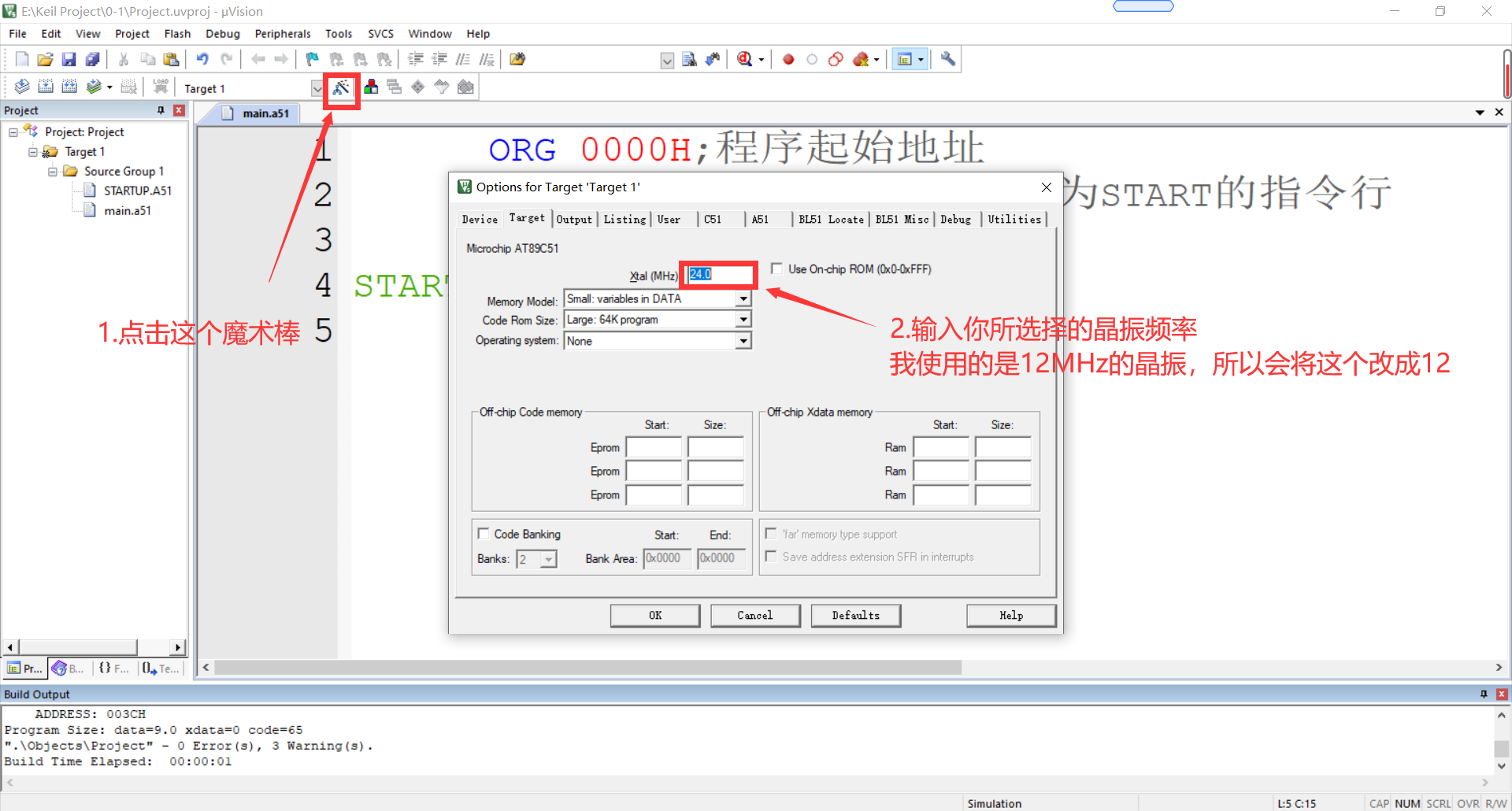Collapse the Source Group 1 node
This screenshot has width=1512, height=811.
pos(53,172)
